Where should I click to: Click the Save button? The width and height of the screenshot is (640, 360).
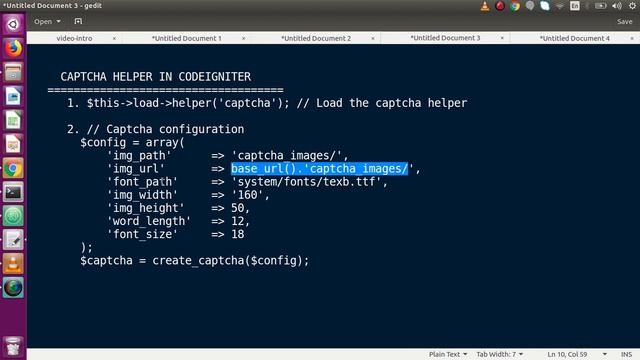(624, 22)
